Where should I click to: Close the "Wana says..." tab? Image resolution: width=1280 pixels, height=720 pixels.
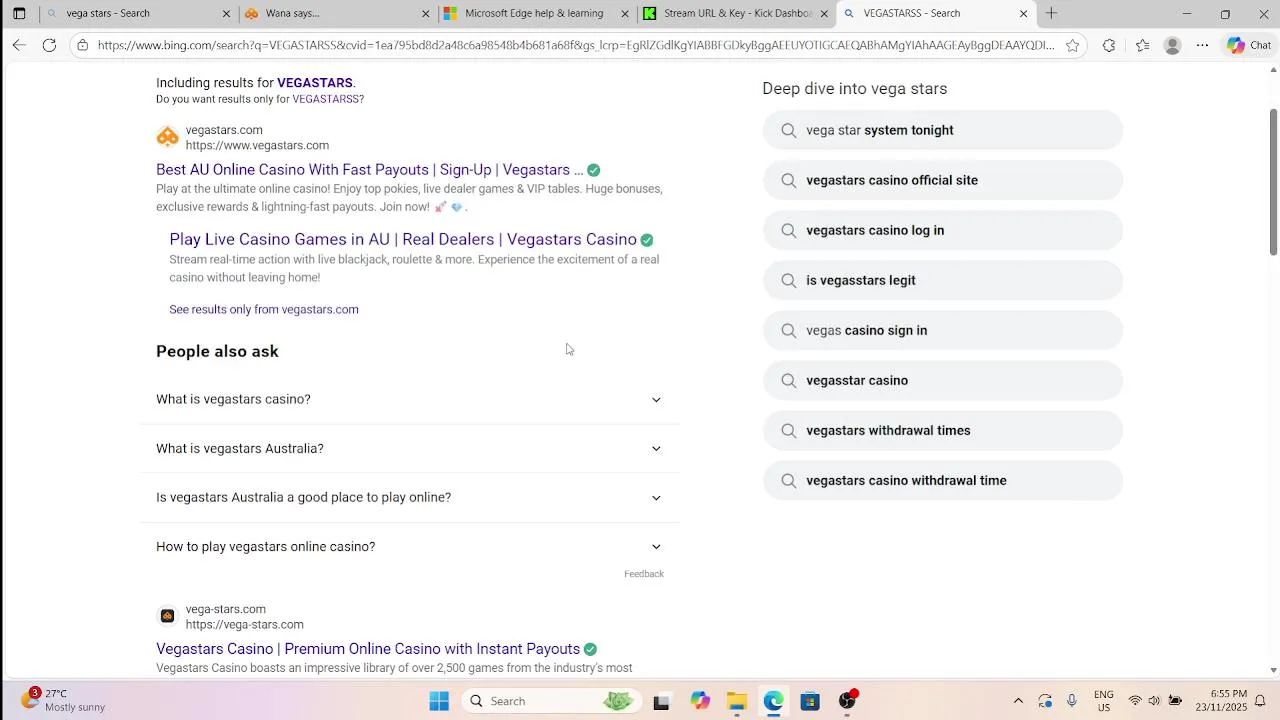click(x=426, y=13)
